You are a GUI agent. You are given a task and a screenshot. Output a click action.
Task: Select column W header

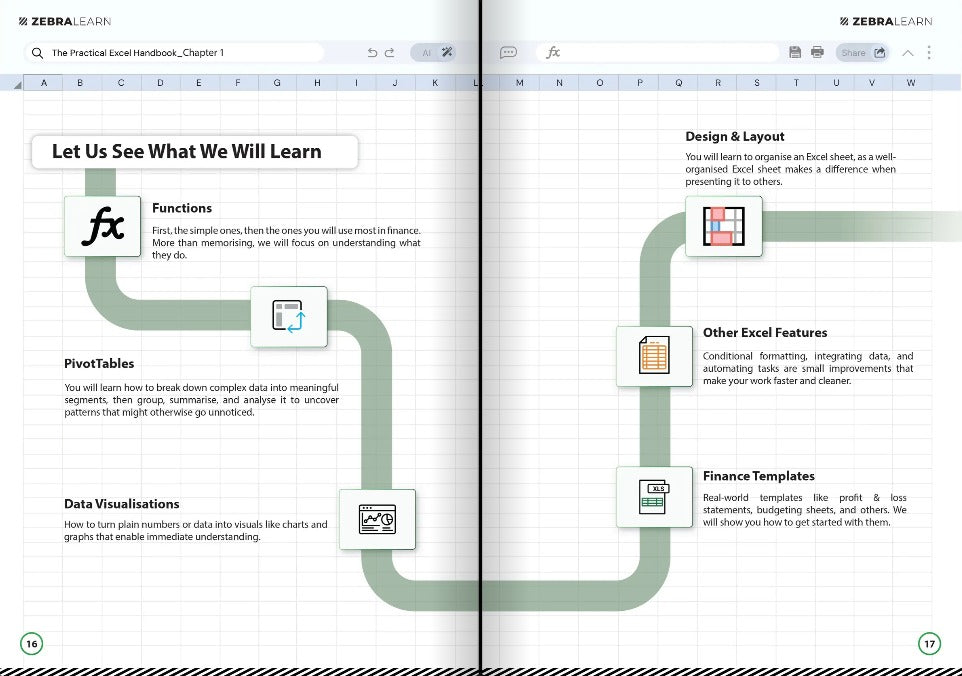tap(911, 82)
